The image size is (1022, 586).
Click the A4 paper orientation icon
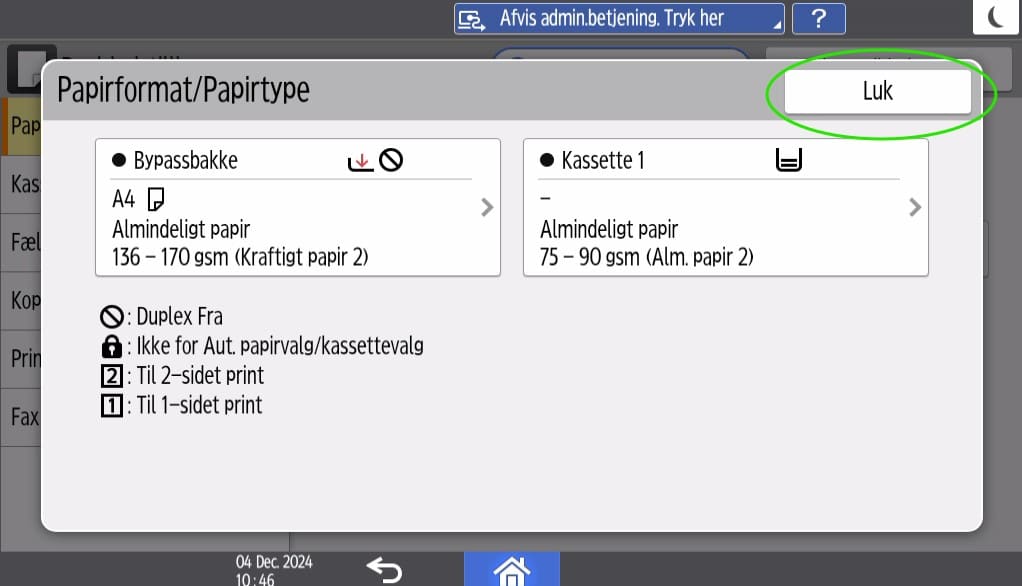(x=156, y=200)
